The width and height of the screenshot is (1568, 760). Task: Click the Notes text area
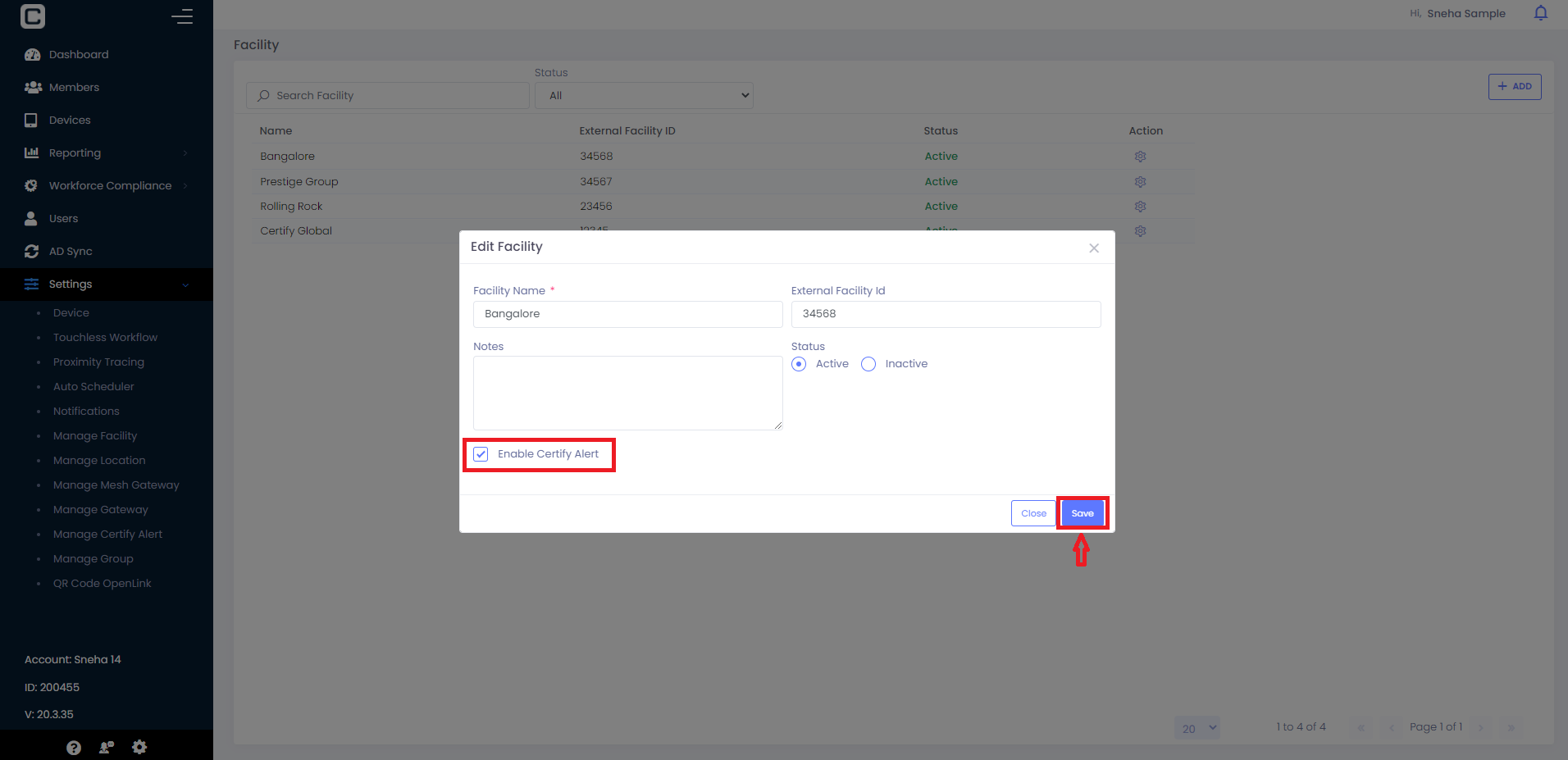click(x=627, y=393)
